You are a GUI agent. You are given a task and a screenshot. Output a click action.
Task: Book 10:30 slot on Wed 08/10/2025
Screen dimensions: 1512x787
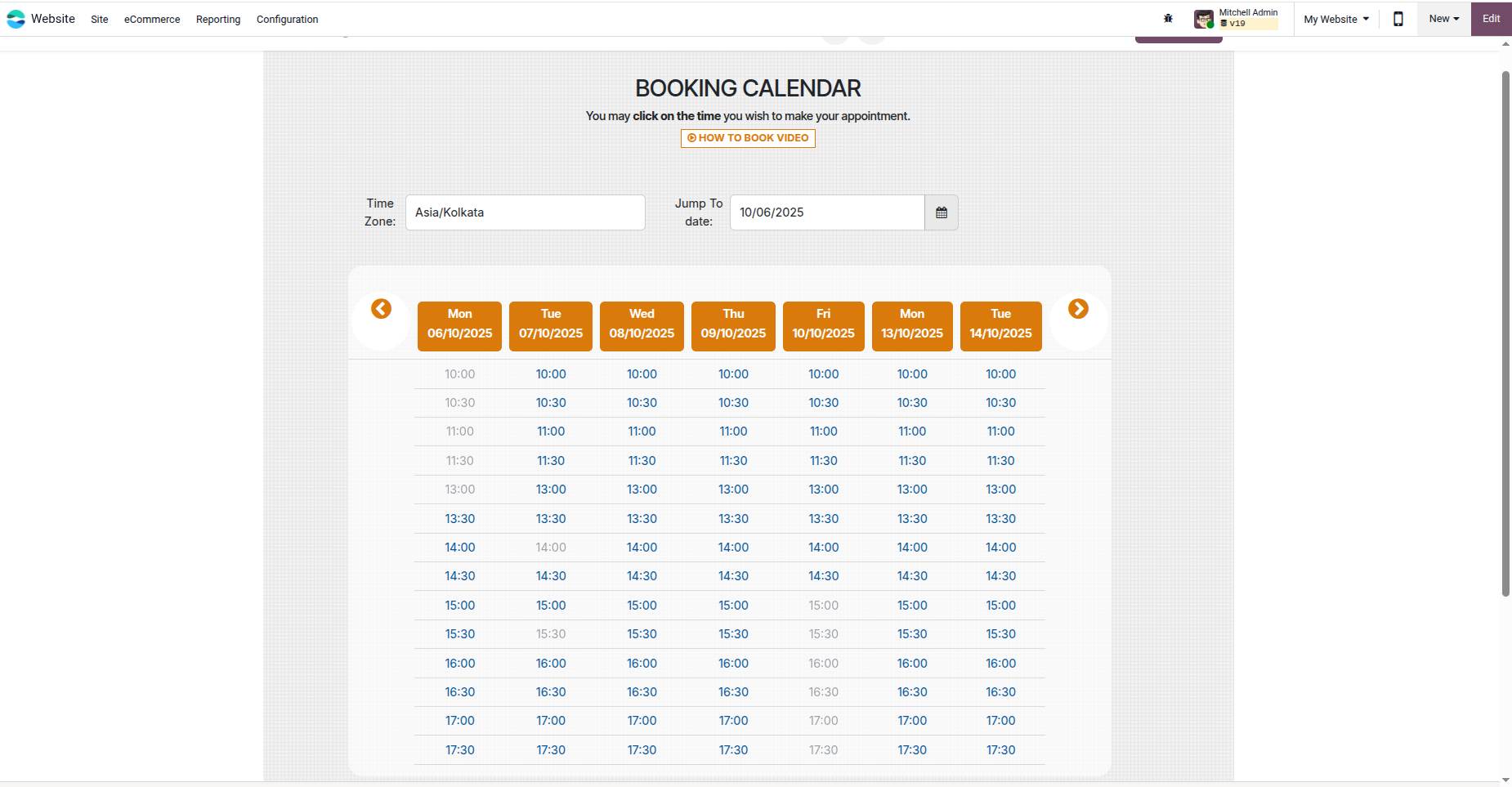[642, 403]
